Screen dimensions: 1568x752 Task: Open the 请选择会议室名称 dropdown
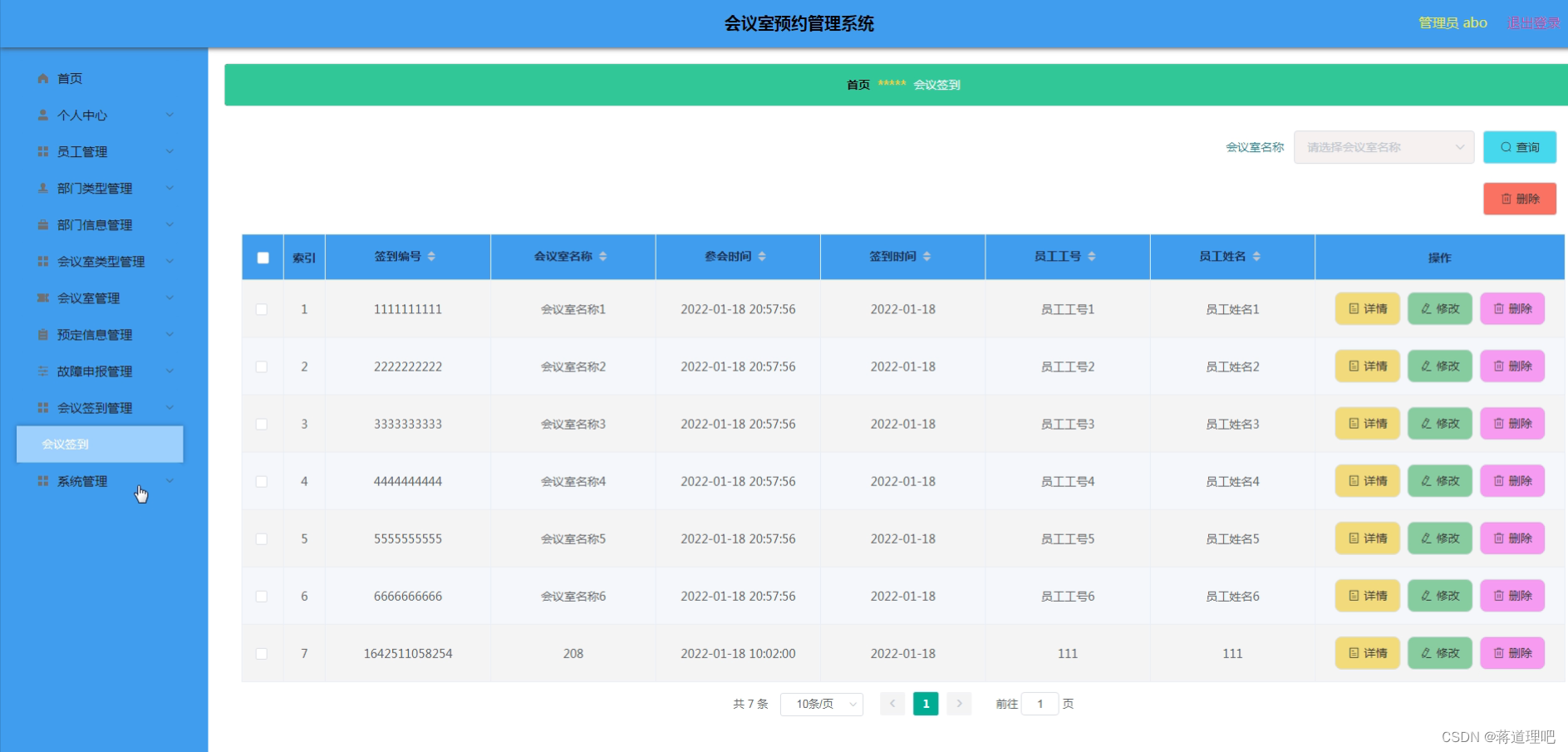coord(1384,147)
